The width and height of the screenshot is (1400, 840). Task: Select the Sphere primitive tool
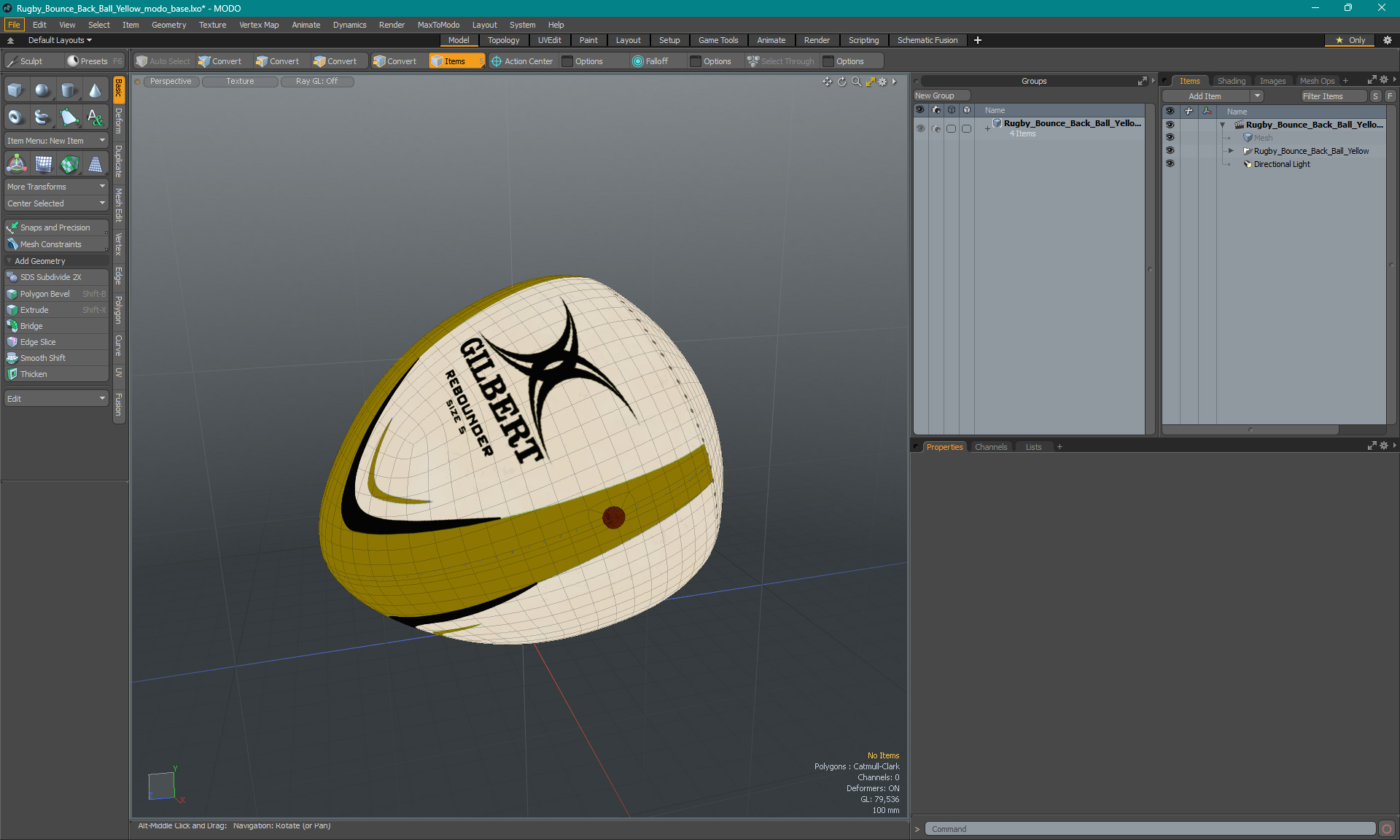tap(42, 90)
